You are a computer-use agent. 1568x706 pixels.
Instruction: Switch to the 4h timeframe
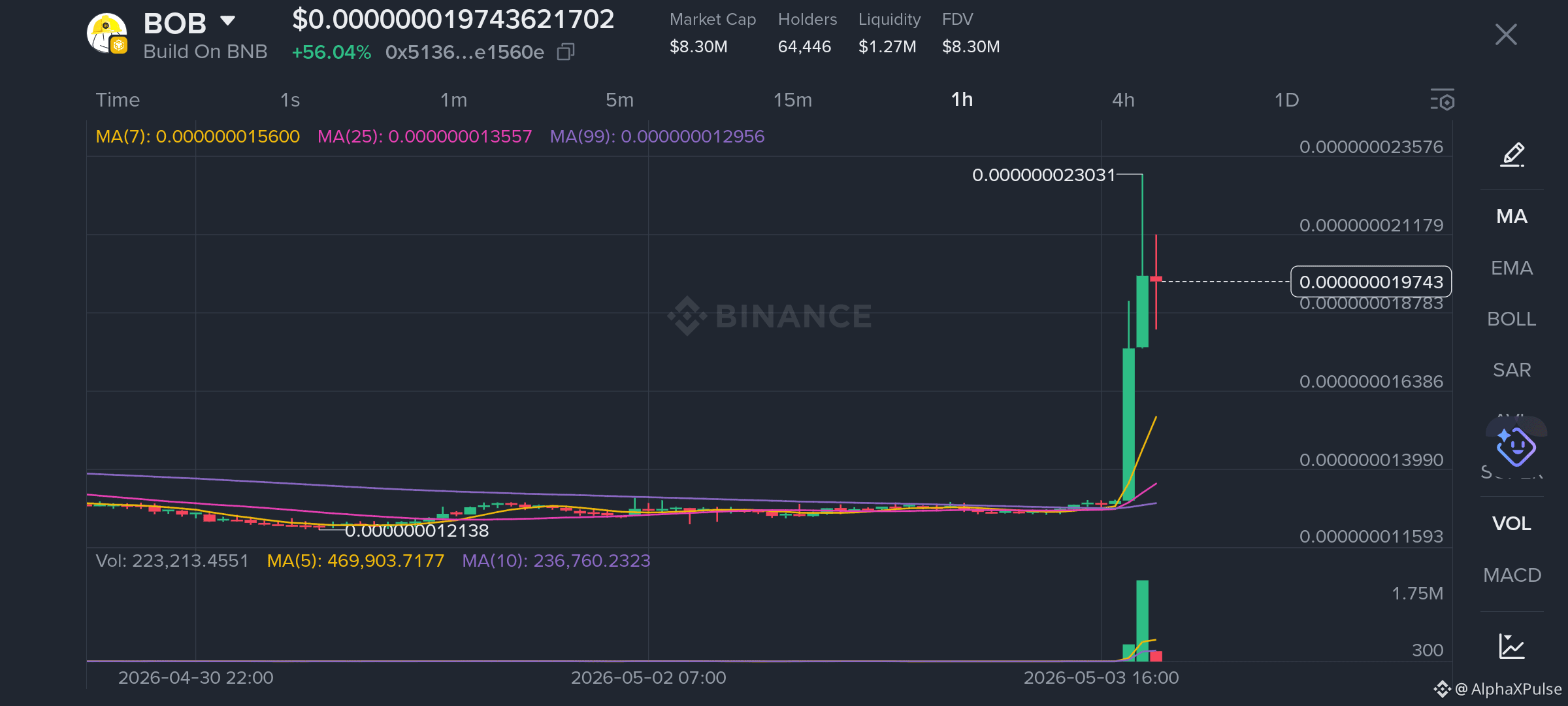click(x=1123, y=100)
